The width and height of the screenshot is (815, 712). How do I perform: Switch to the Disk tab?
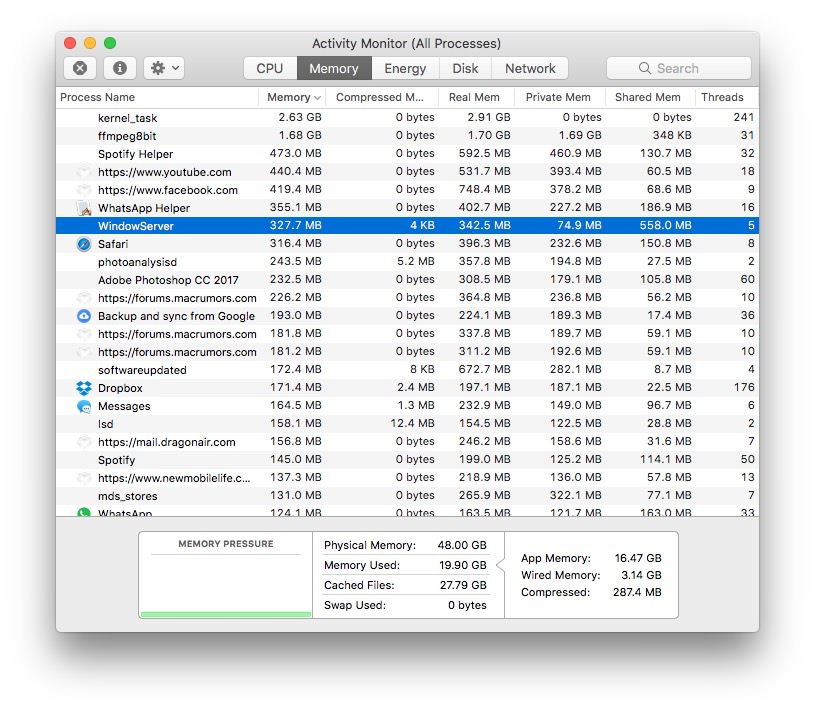[465, 68]
